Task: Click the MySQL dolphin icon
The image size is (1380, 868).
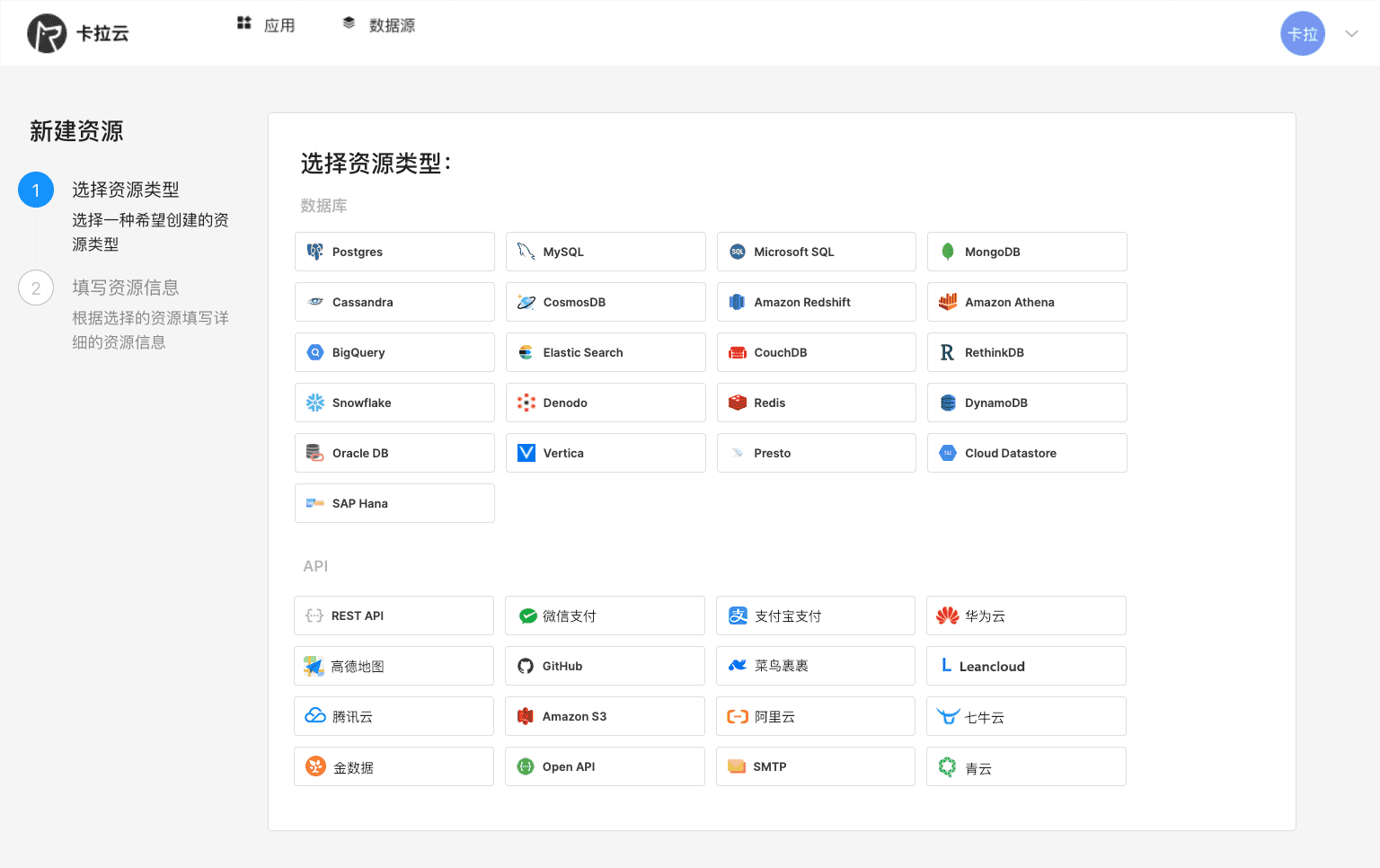Action: (x=526, y=252)
